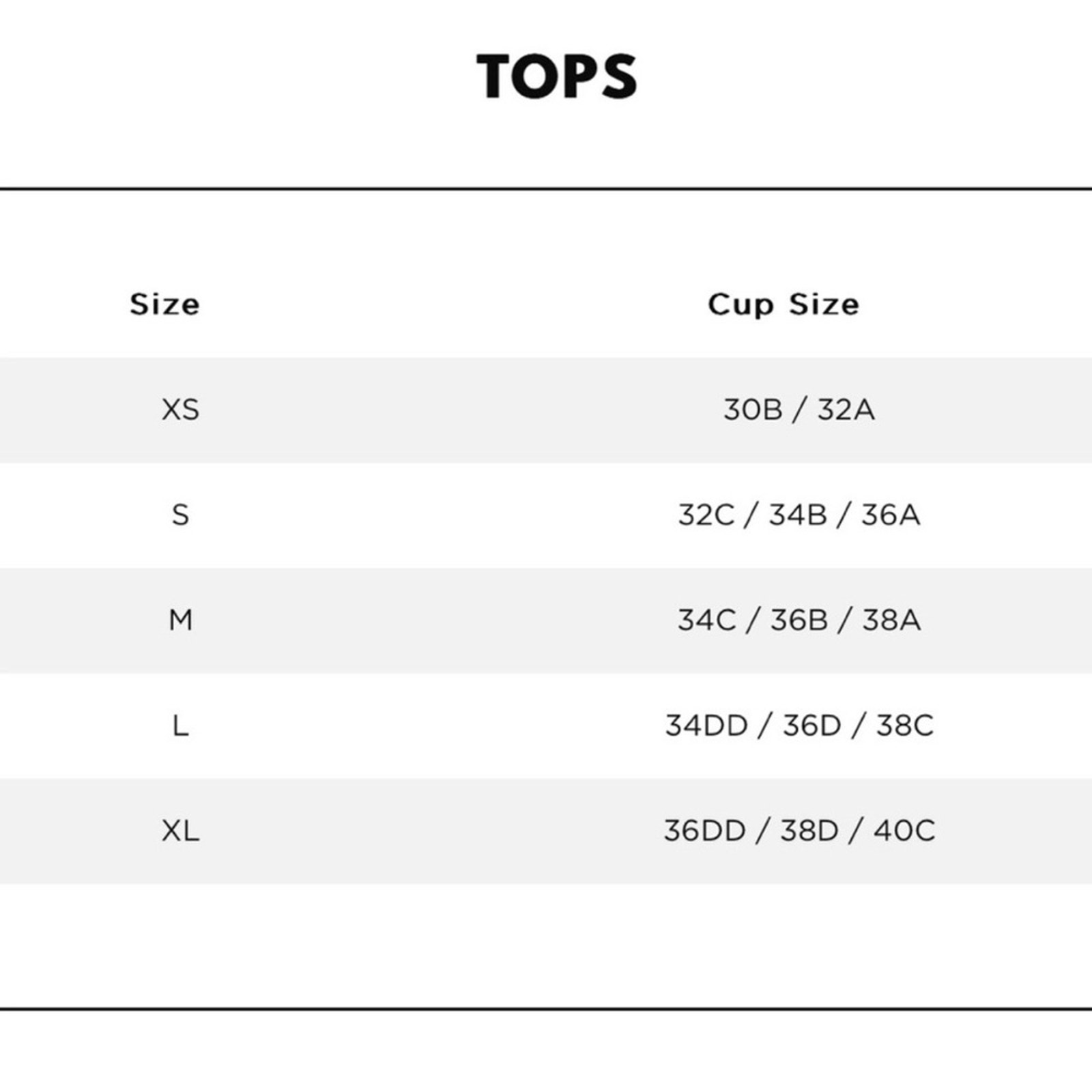Click the M size row label
Screen dimensions: 1092x1092
click(181, 620)
